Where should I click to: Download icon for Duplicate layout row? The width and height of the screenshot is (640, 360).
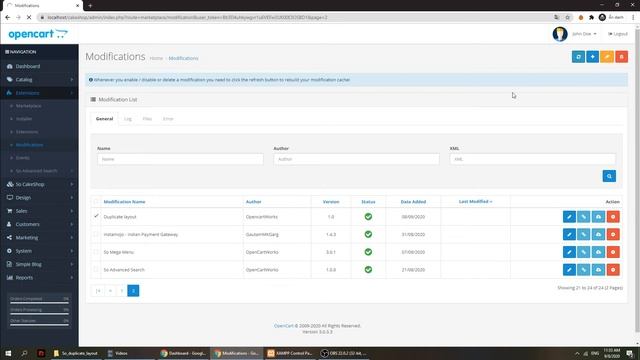[598, 217]
